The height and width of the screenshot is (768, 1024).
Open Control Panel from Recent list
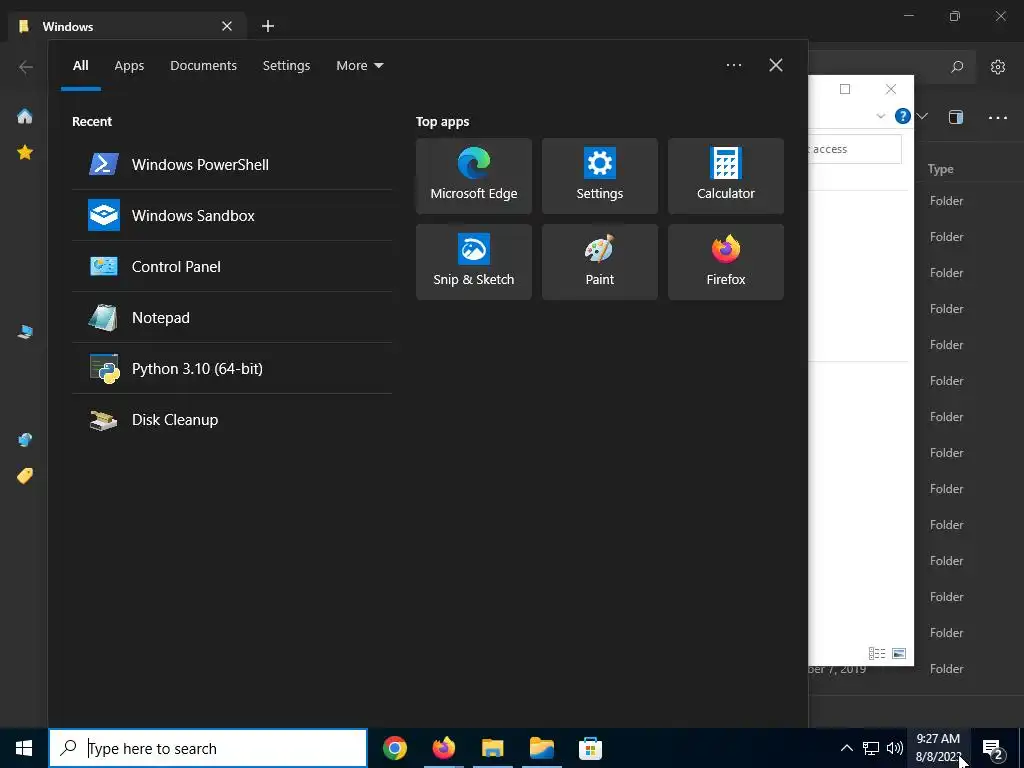[232, 266]
